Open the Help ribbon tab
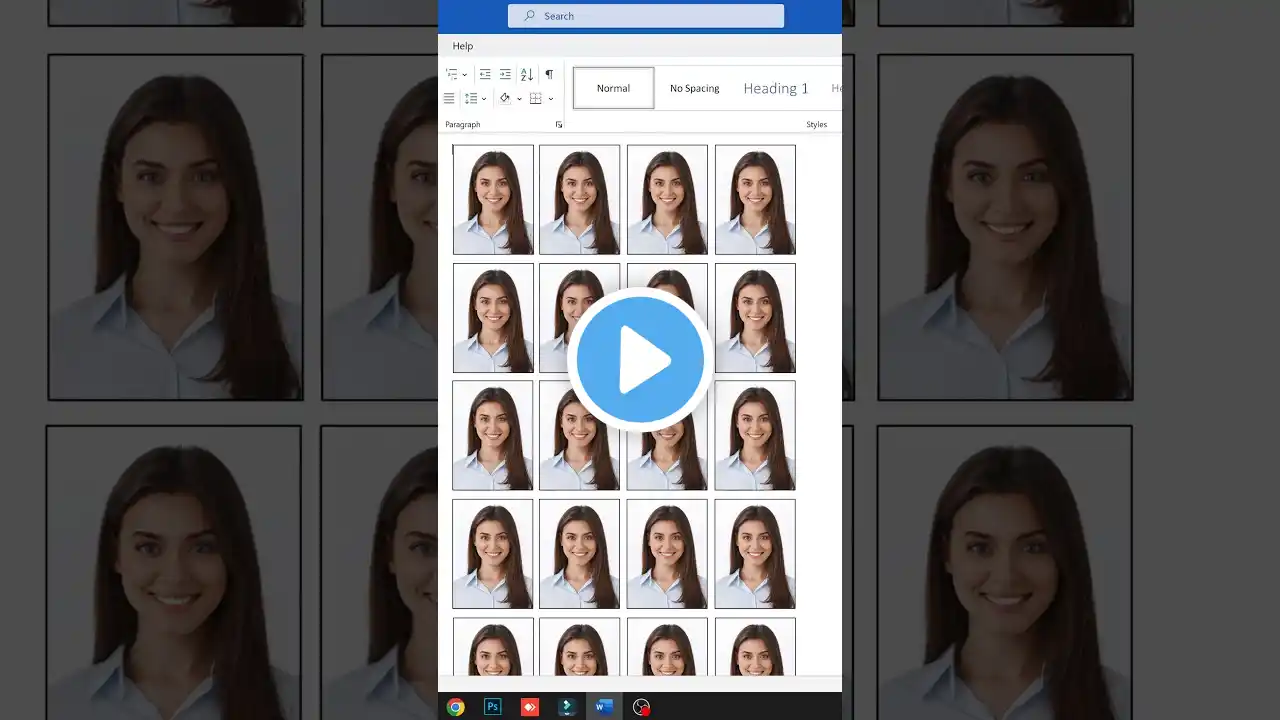This screenshot has height=720, width=1280. (463, 46)
